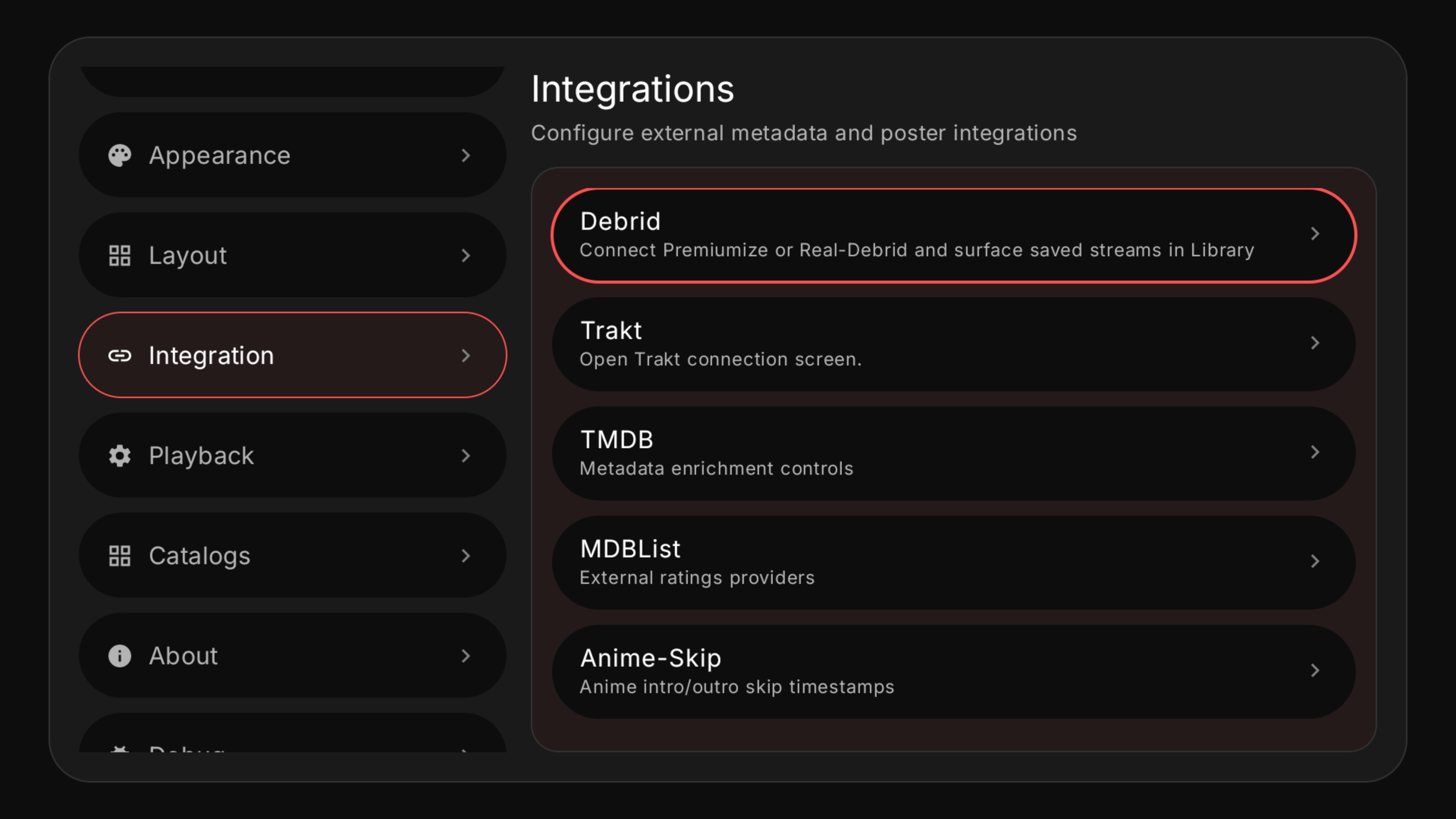Click the About info icon

(119, 656)
